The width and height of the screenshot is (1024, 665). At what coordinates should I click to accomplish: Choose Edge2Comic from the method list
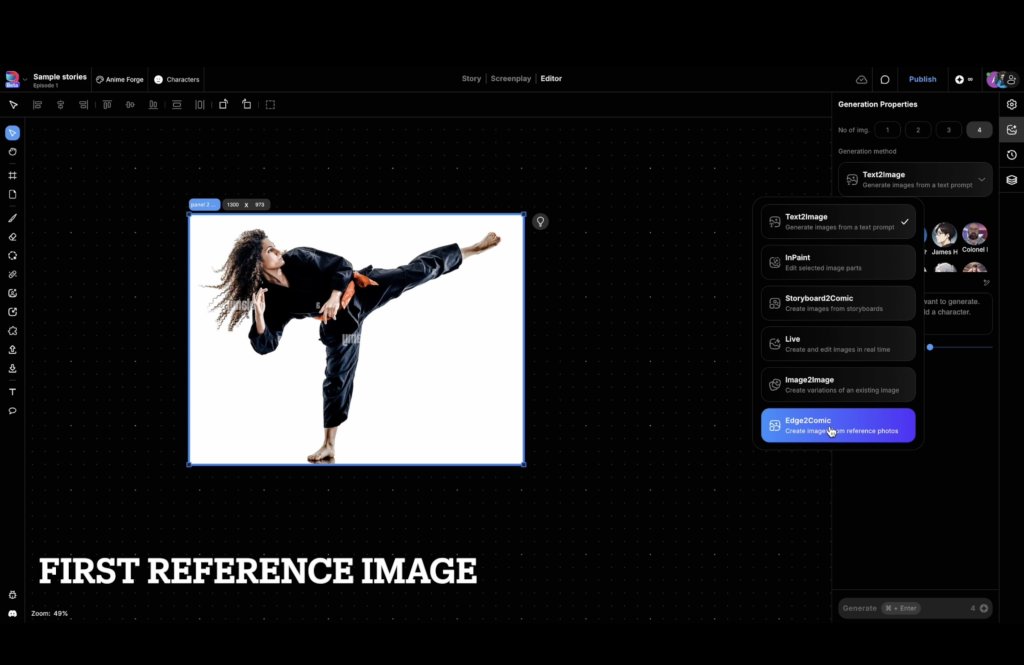(x=838, y=425)
